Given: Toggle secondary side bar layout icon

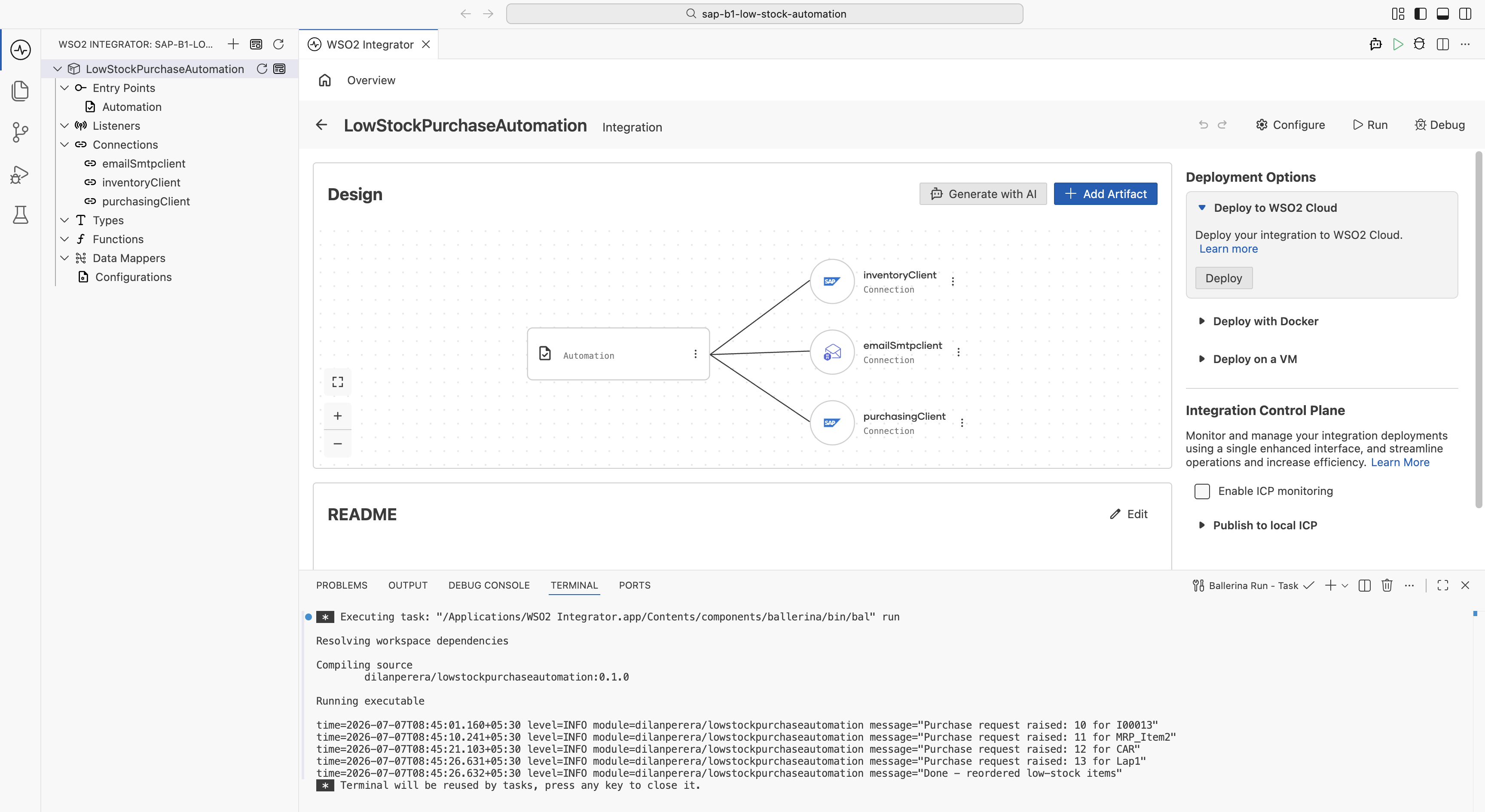Looking at the screenshot, I should (x=1465, y=14).
